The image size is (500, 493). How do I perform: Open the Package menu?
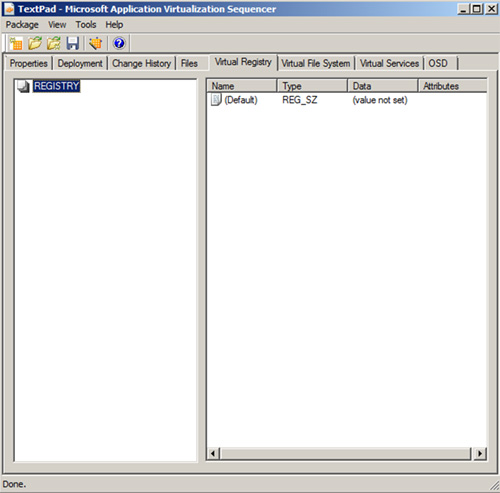pyautogui.click(x=22, y=25)
